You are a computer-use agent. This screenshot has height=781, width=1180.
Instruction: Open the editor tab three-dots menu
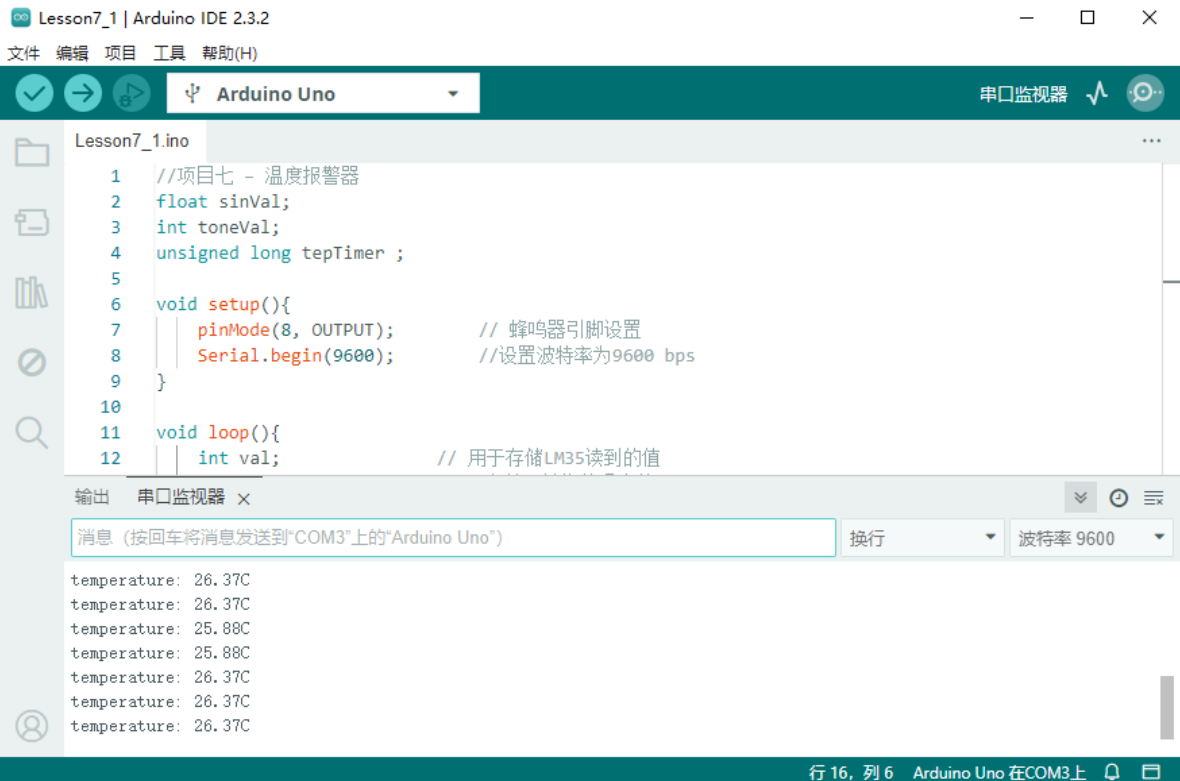pyautogui.click(x=1151, y=141)
